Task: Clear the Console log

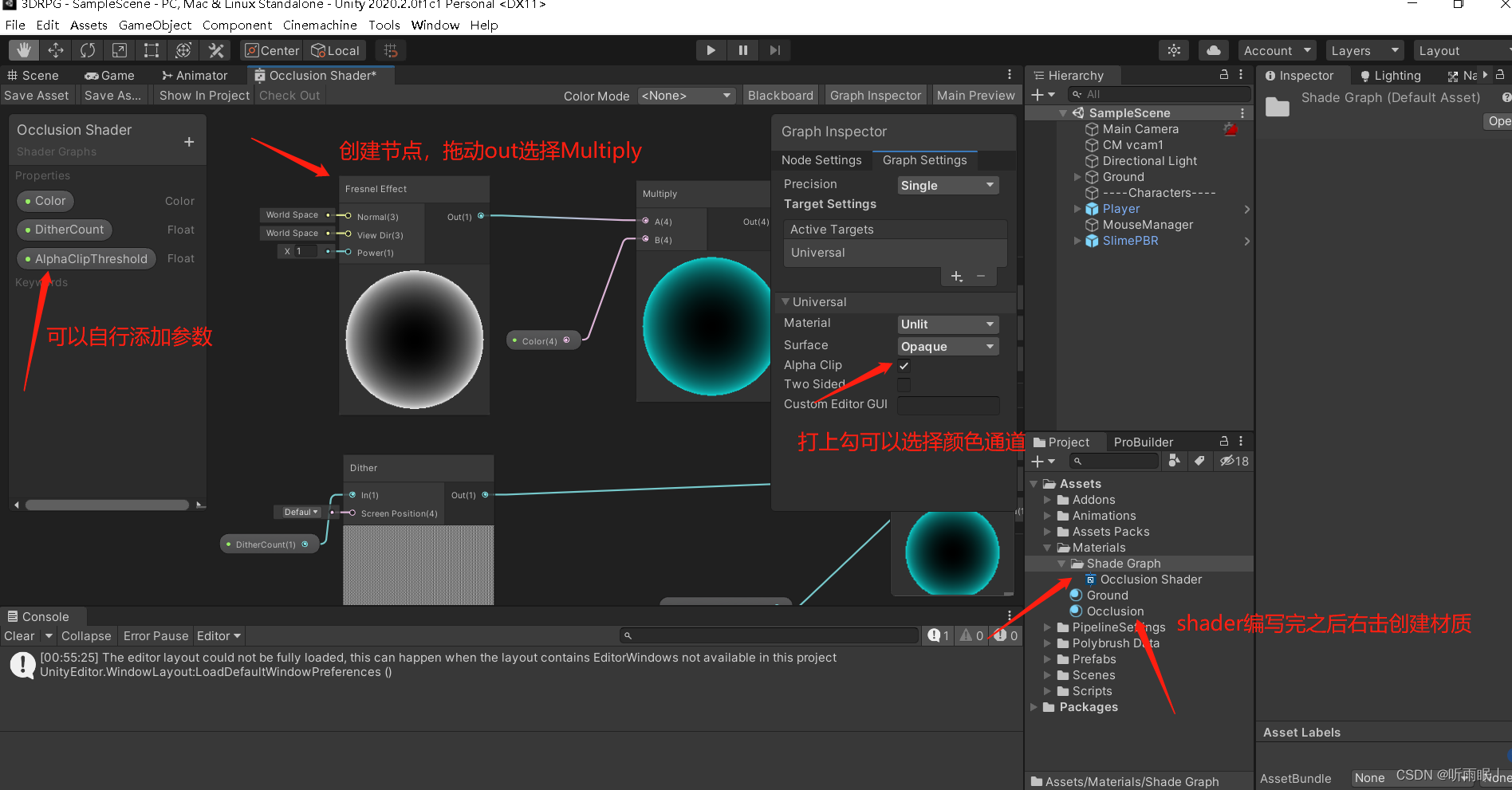Action: click(x=19, y=635)
